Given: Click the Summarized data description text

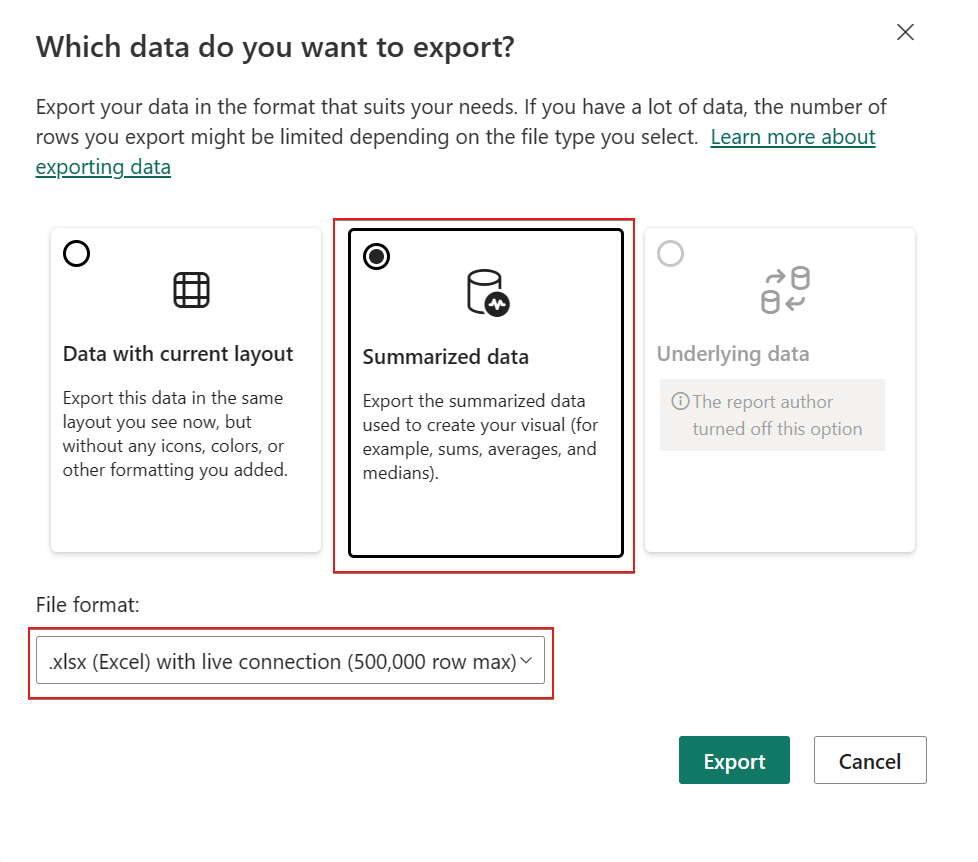Looking at the screenshot, I should tap(479, 437).
